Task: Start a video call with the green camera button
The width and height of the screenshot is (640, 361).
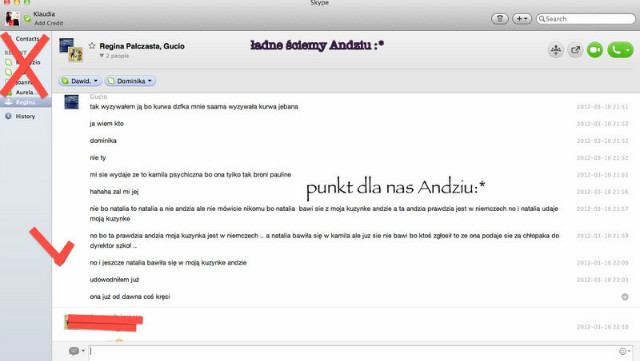Action: pos(595,50)
